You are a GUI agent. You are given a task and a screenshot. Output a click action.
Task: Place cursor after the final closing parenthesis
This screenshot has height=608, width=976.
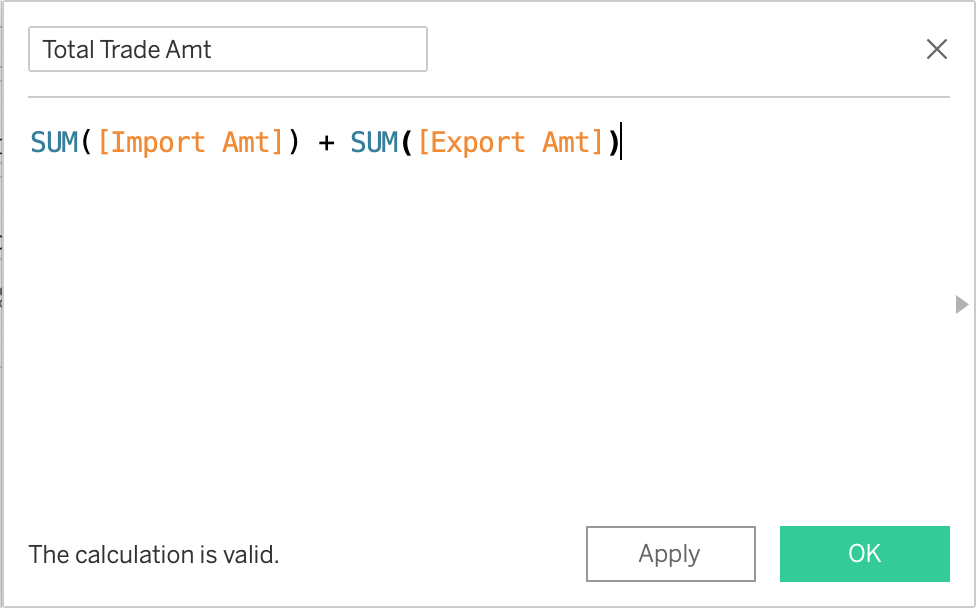[x=621, y=142]
